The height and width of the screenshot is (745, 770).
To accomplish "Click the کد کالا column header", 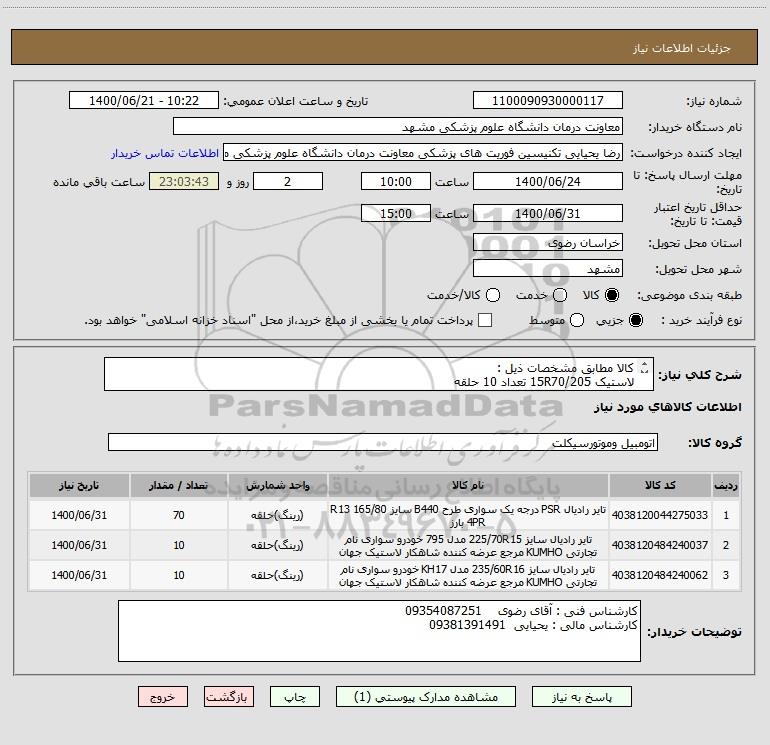I will tap(660, 486).
